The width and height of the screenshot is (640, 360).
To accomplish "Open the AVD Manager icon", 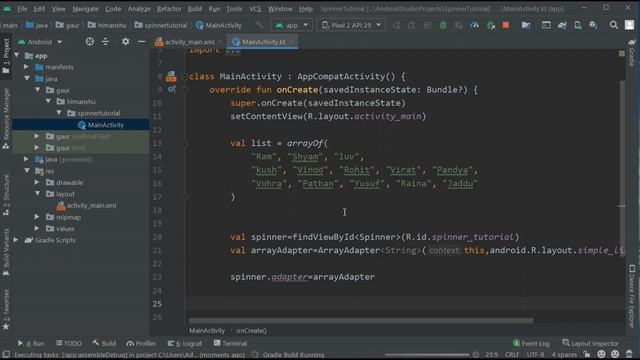I will tap(578, 25).
